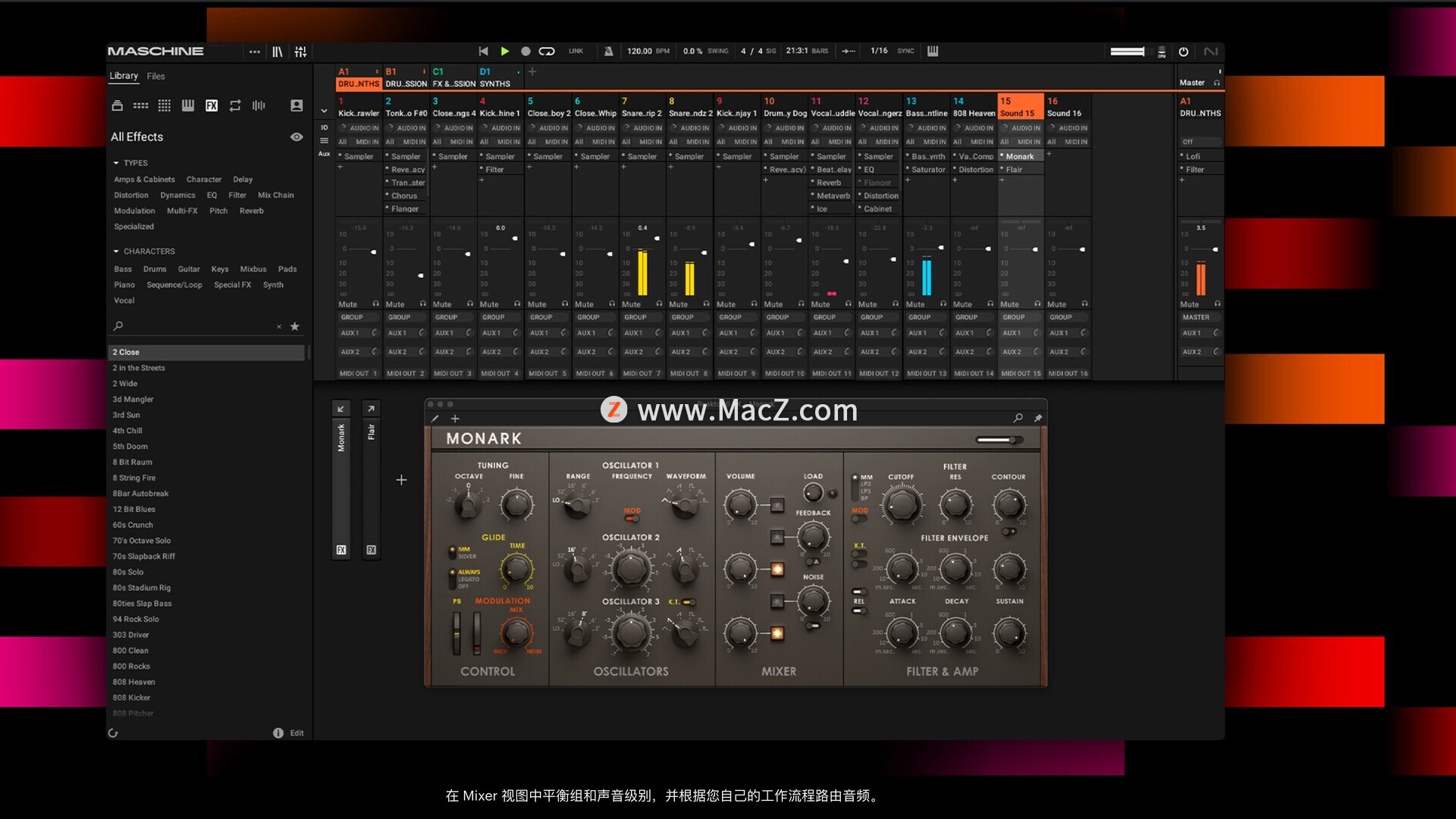
Task: Select group C1 FX &..SSION tab
Action: (x=453, y=78)
